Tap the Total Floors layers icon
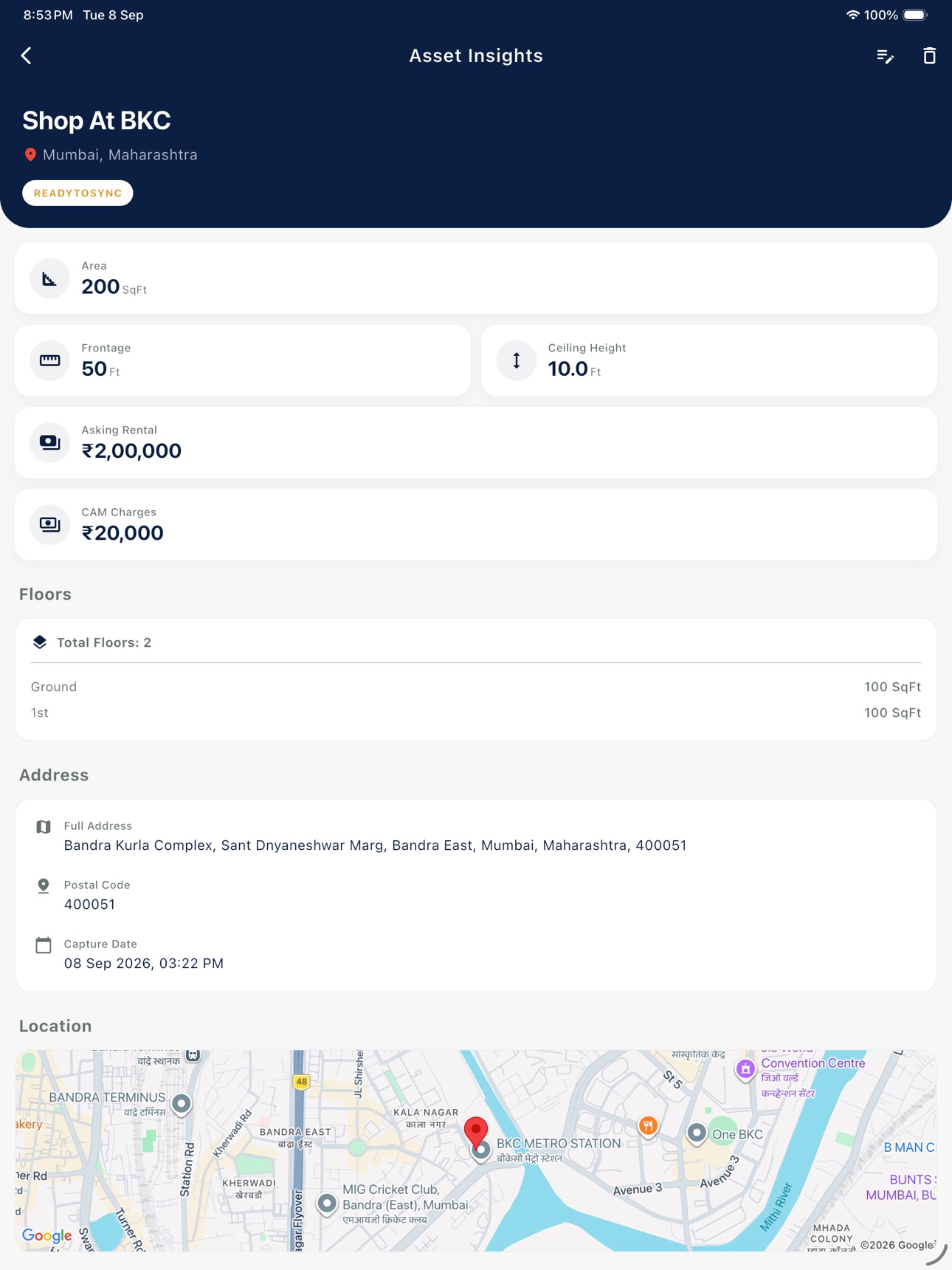Screen dimensions: 952x1270 click(x=40, y=642)
